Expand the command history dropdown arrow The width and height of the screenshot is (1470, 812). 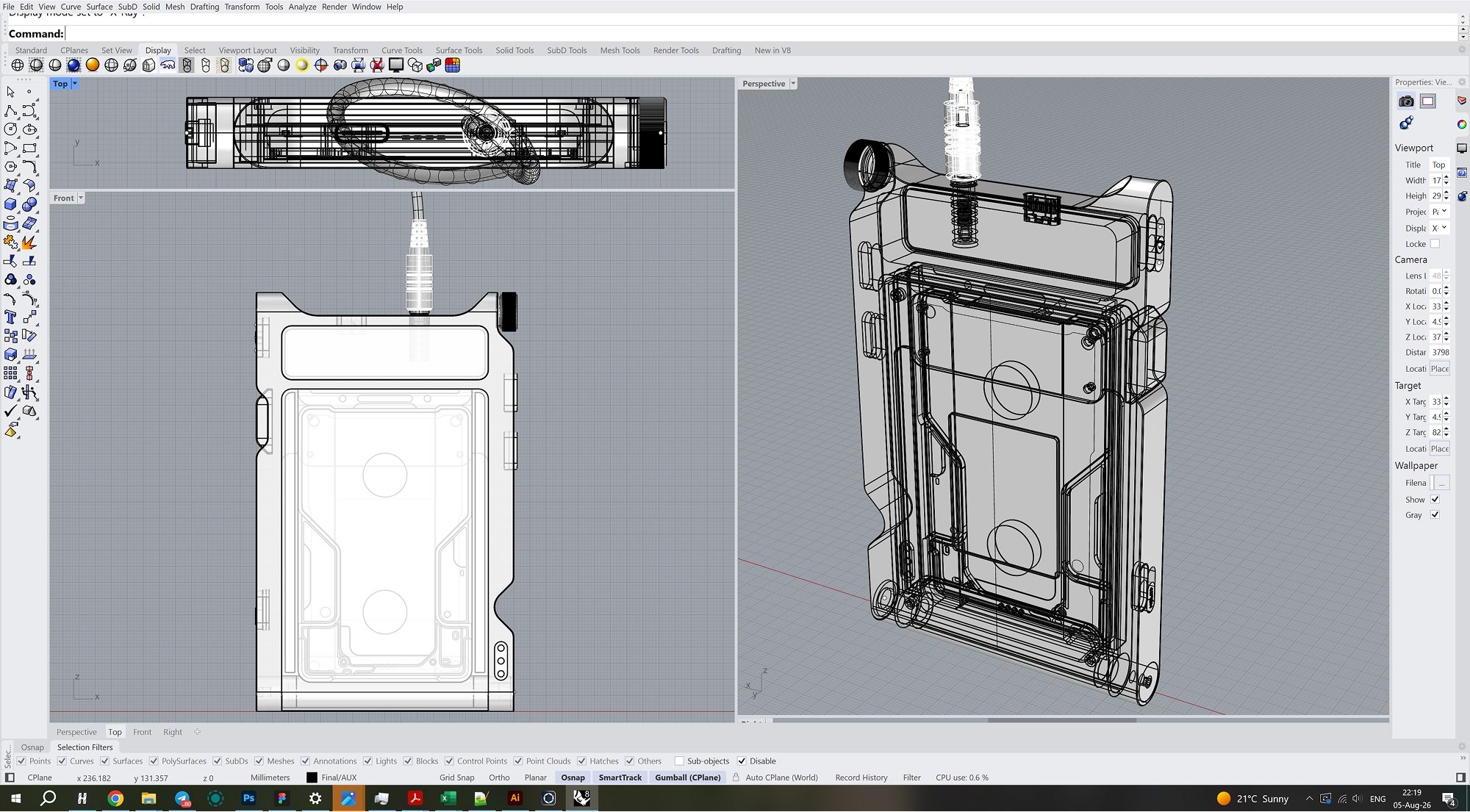[x=1463, y=36]
